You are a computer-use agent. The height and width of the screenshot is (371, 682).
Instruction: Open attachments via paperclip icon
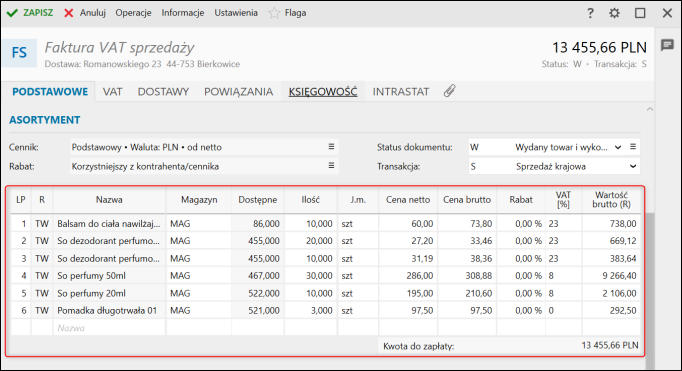click(449, 91)
